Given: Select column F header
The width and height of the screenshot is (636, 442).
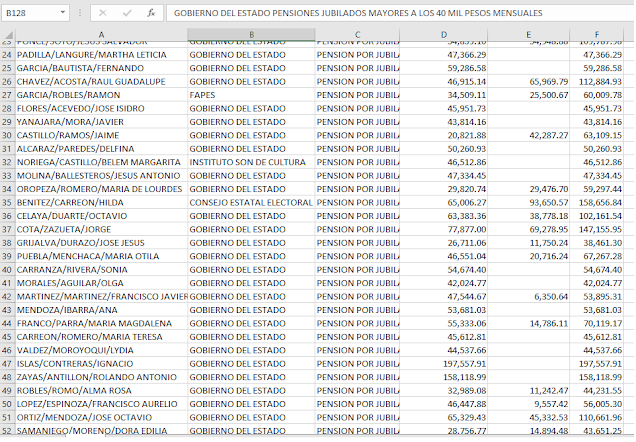Looking at the screenshot, I should (596, 35).
